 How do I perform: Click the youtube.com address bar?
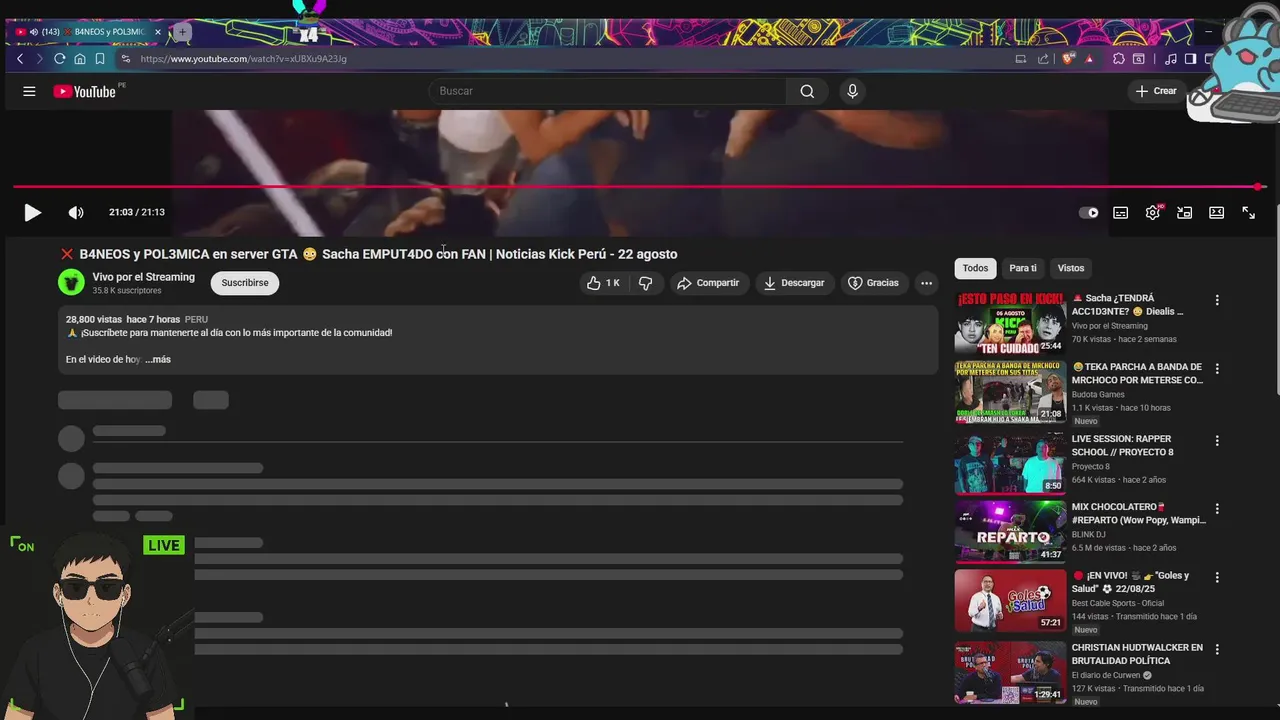(560, 59)
